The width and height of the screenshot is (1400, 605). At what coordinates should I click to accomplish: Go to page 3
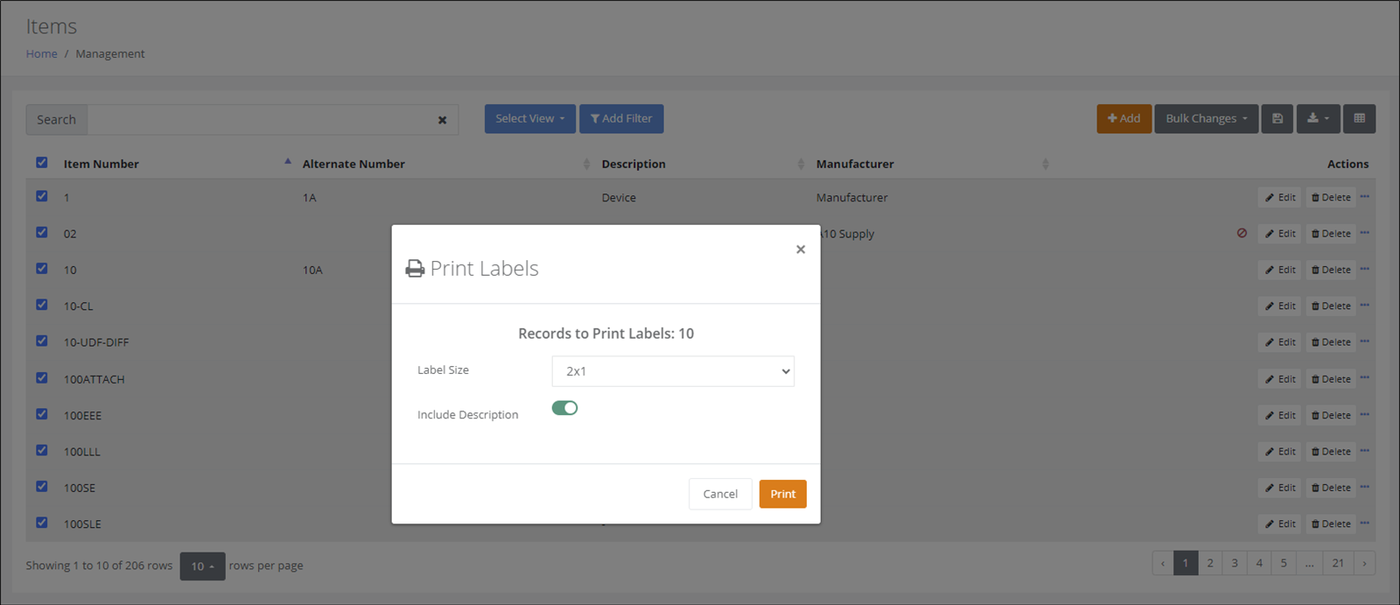click(x=1235, y=563)
